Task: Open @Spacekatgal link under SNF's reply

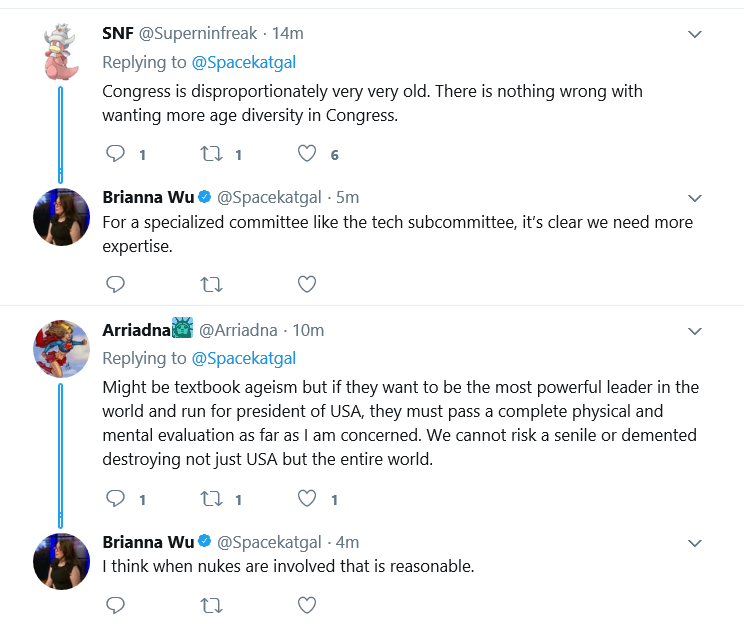Action: (x=244, y=63)
